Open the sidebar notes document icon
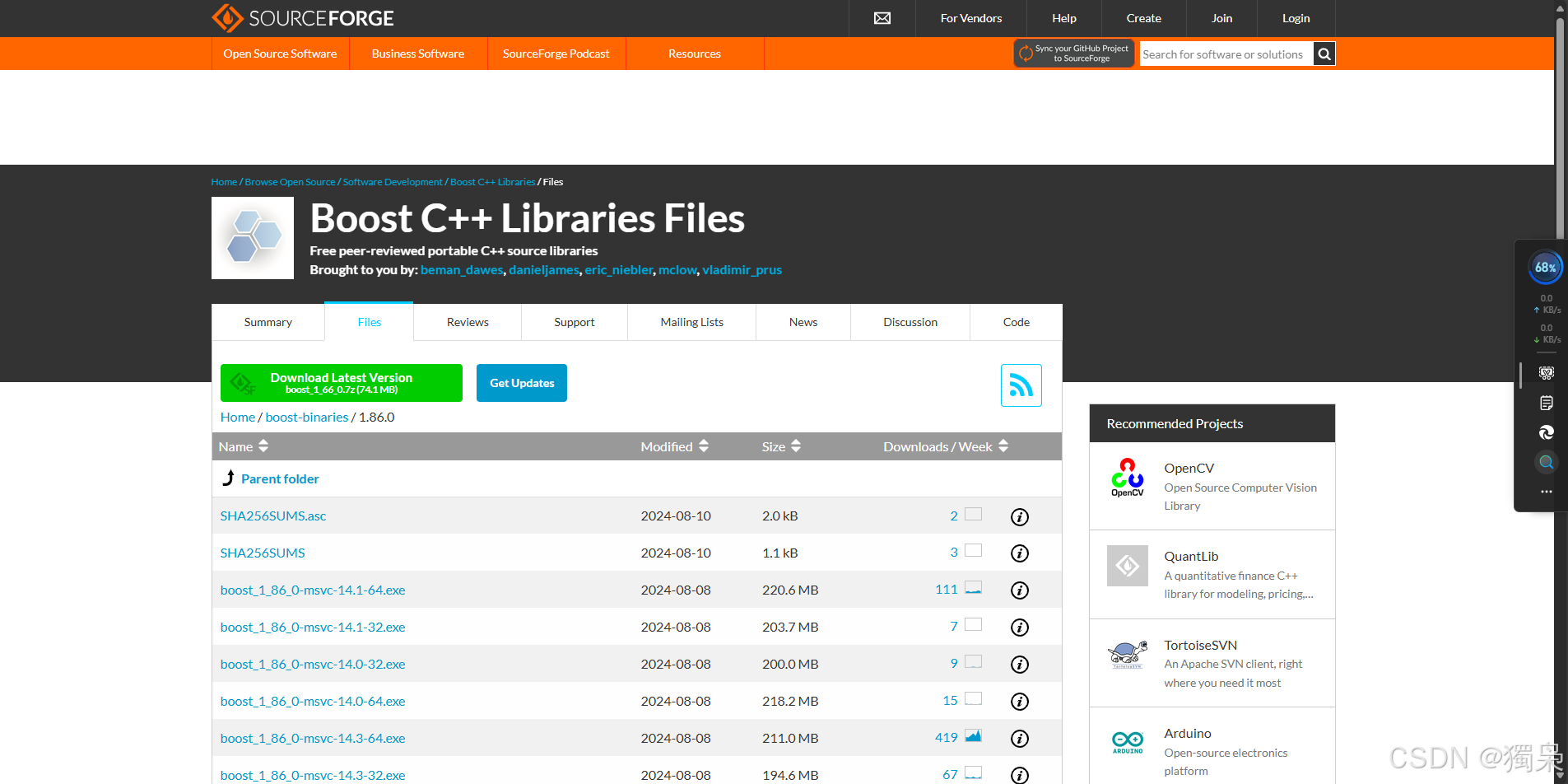This screenshot has height=784, width=1568. (1546, 403)
